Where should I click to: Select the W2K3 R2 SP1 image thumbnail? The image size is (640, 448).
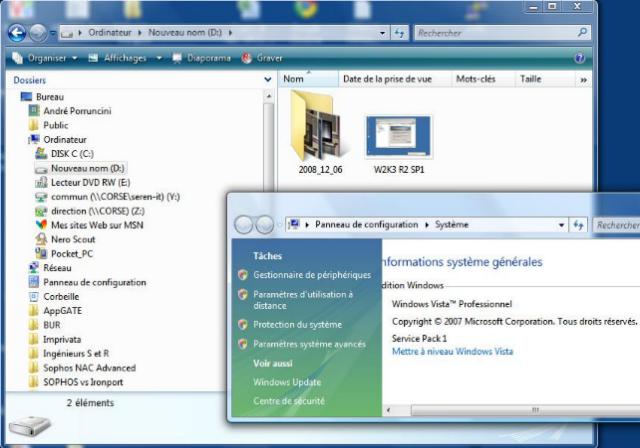pos(399,144)
